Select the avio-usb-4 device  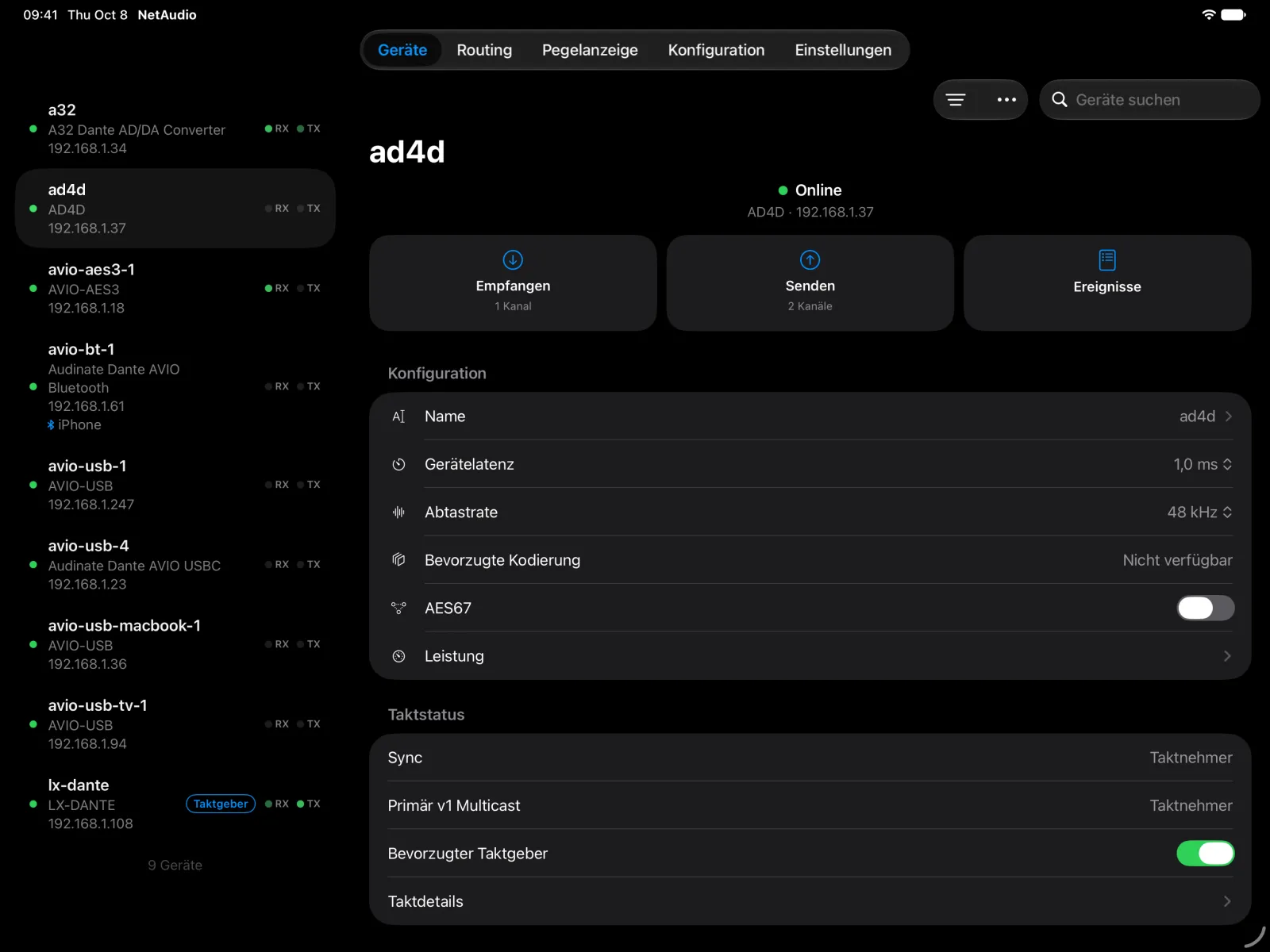pos(175,565)
